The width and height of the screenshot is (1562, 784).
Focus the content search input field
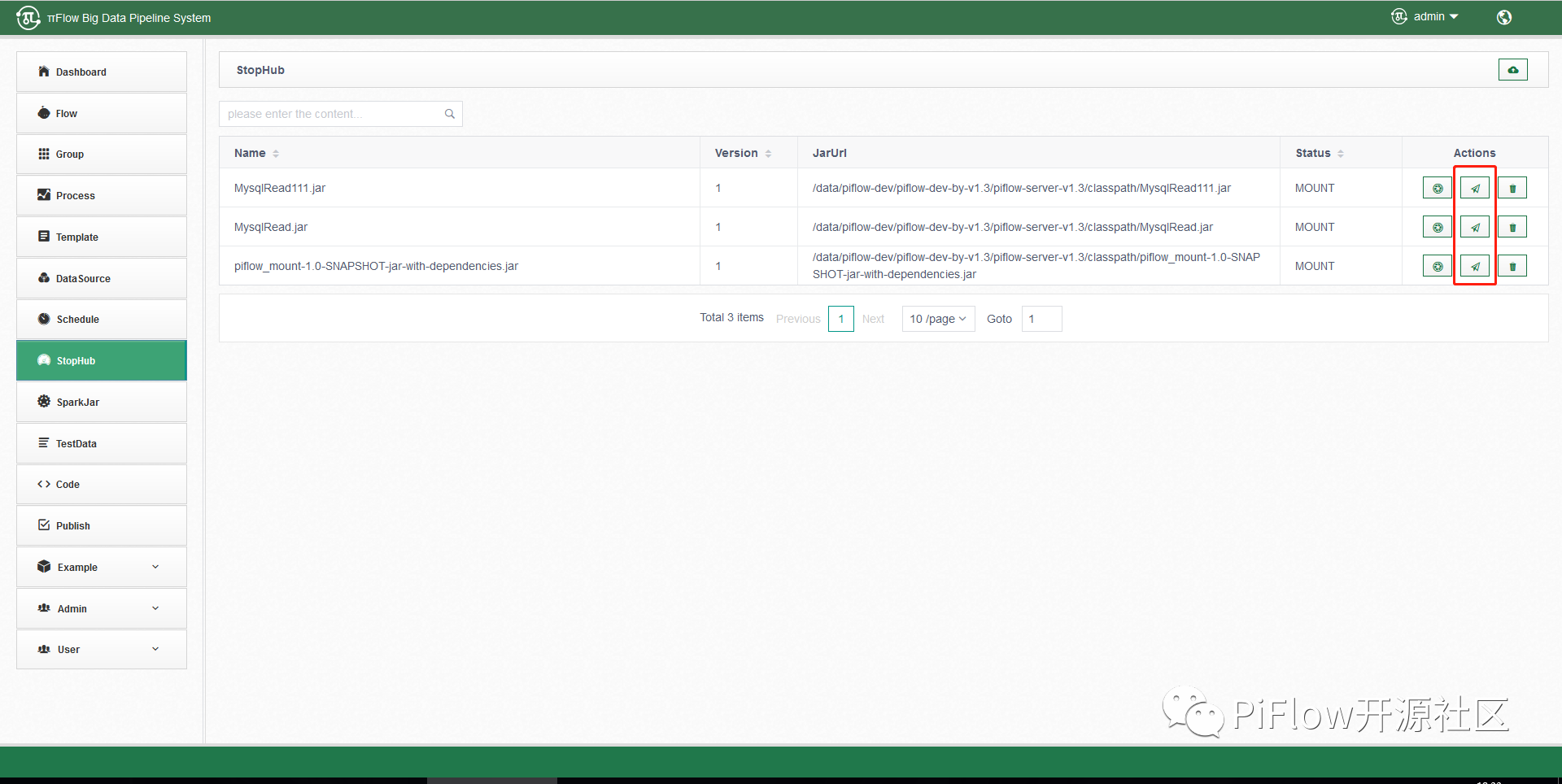pyautogui.click(x=332, y=114)
